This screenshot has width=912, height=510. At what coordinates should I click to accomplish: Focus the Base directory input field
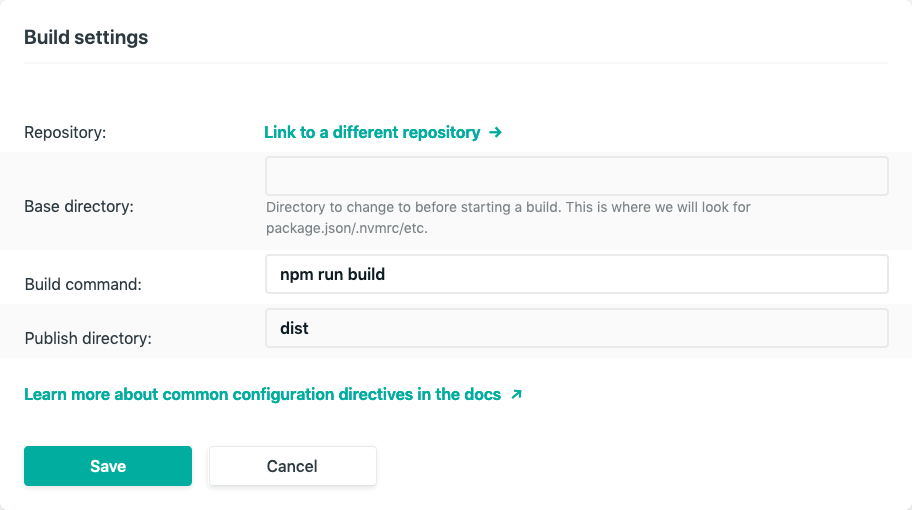pos(576,176)
